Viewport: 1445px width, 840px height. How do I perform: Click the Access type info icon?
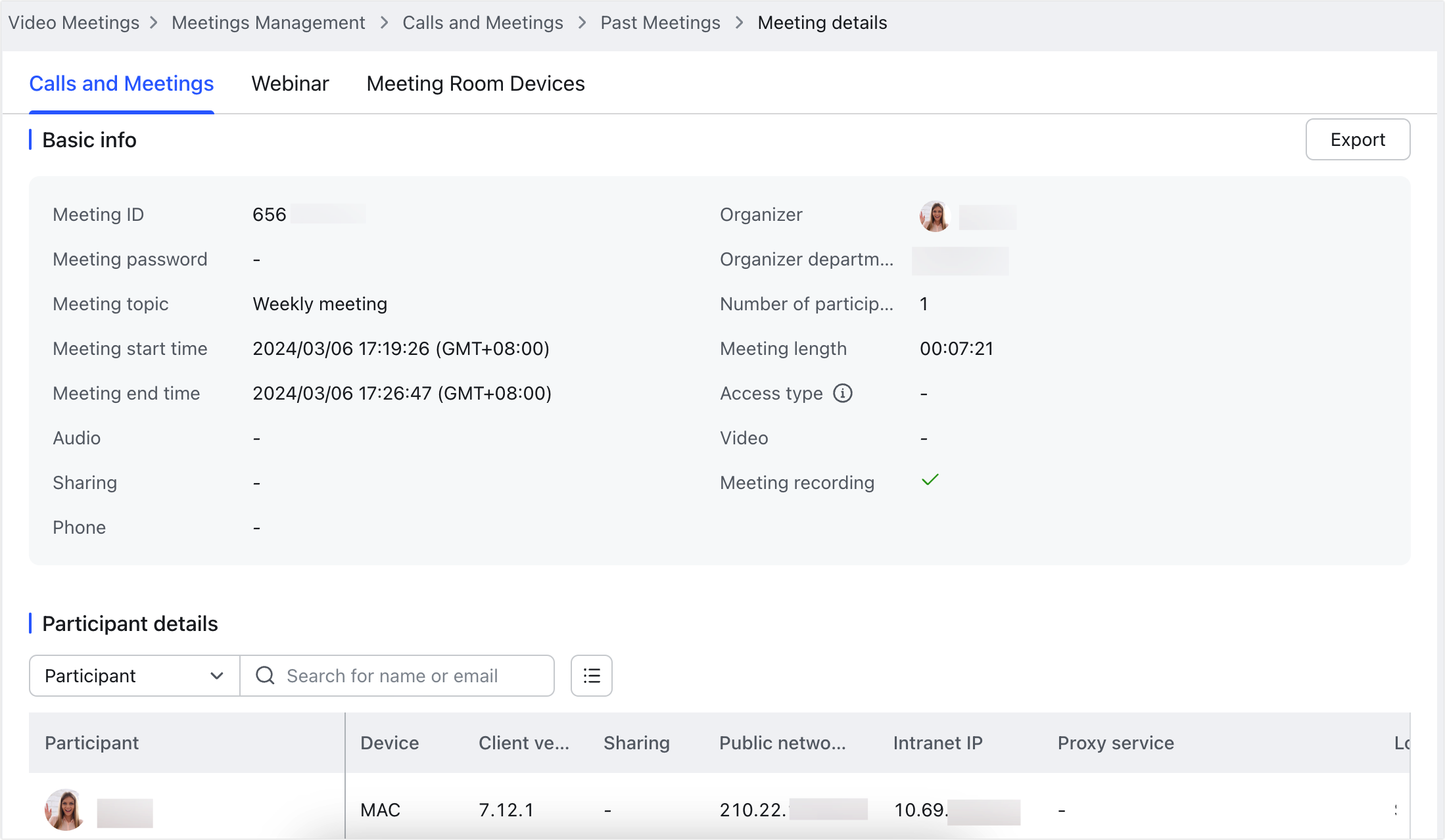tap(843, 393)
